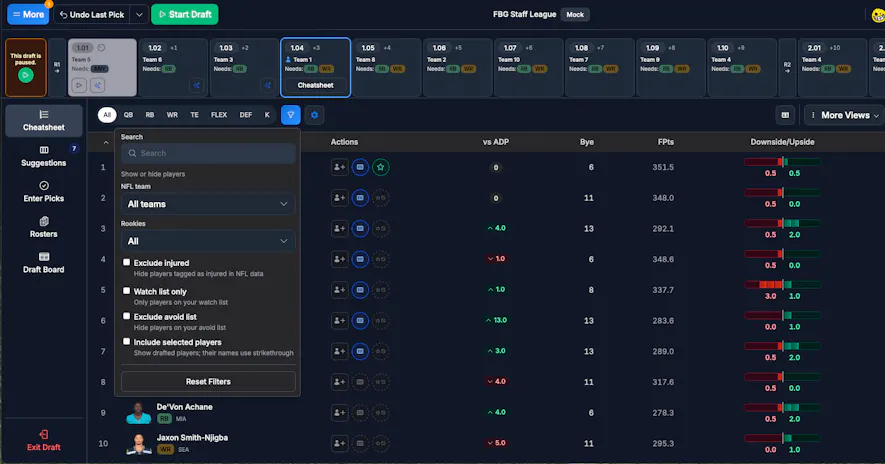Click the Reset Filters button
The height and width of the screenshot is (464, 885).
pyautogui.click(x=208, y=382)
